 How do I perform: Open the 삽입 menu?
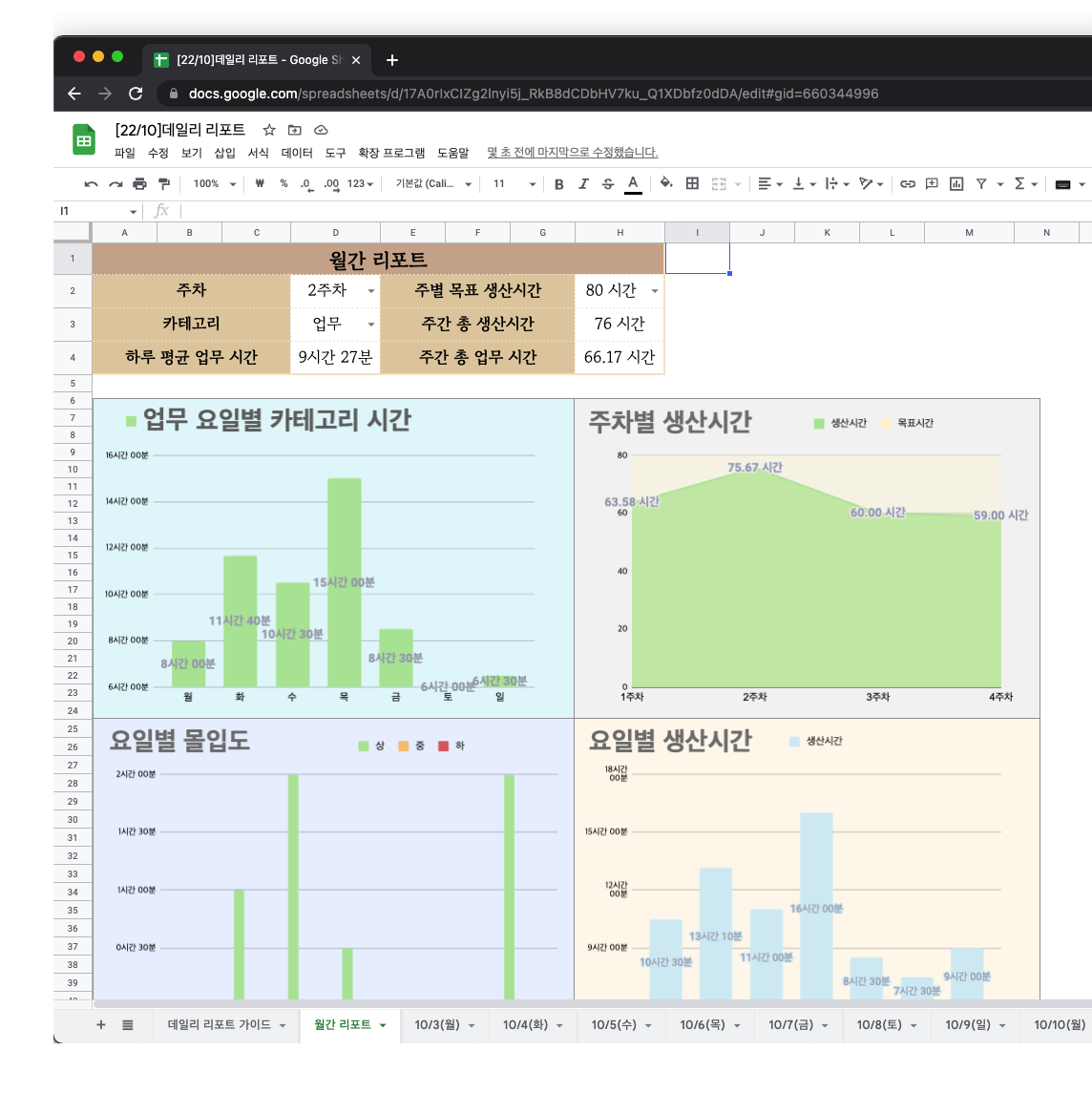pyautogui.click(x=224, y=153)
